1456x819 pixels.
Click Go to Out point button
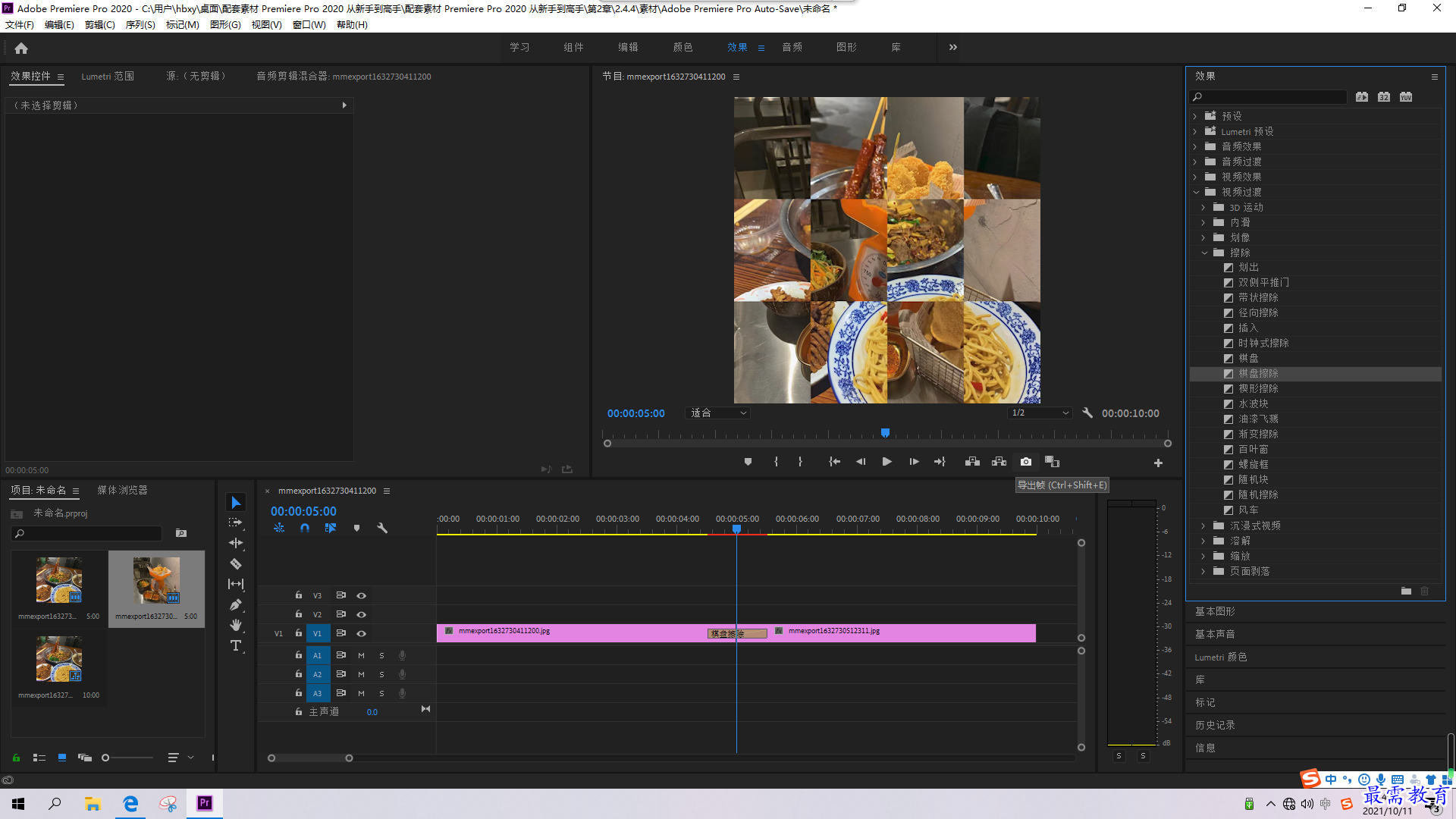coord(940,462)
